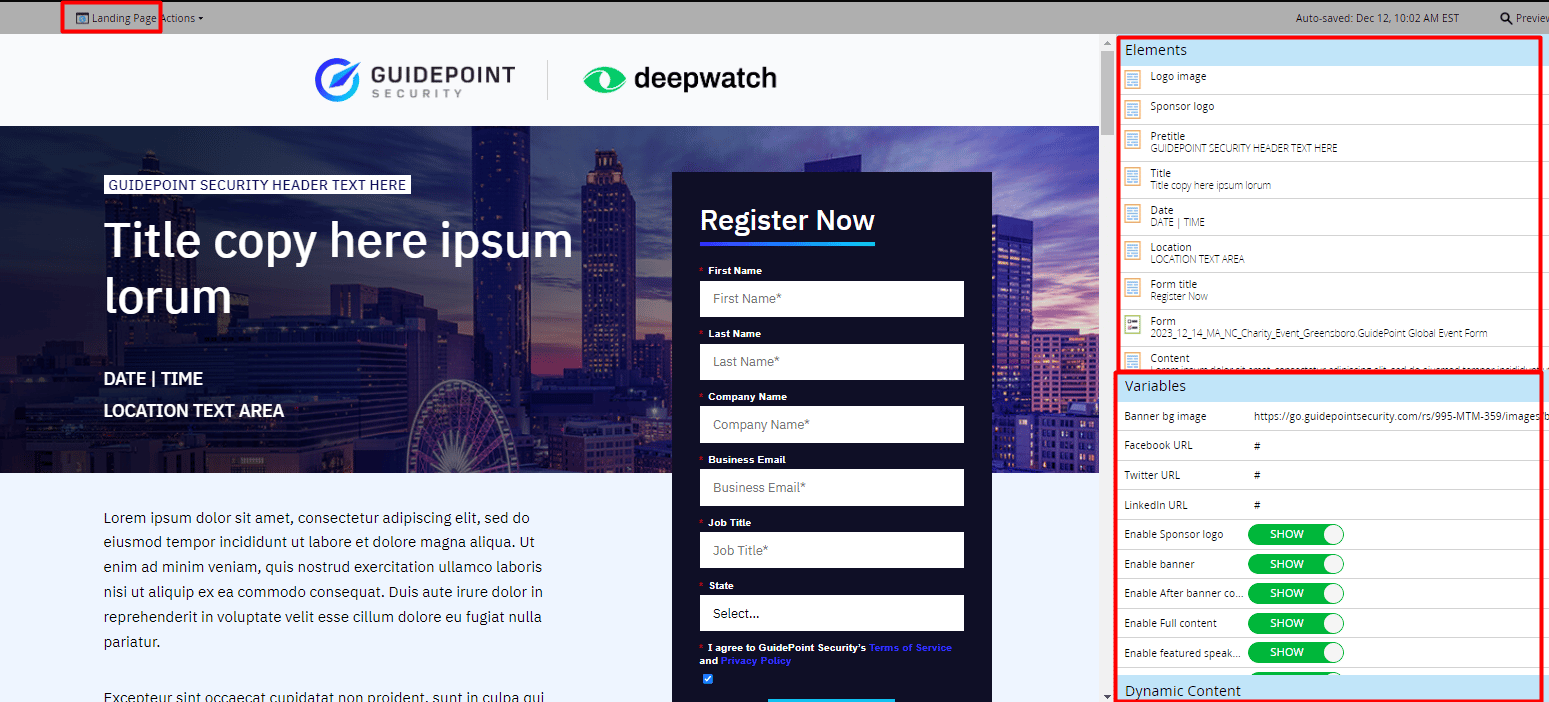Screen dimensions: 1549x702
Task: Edit the Twitter URL variable value
Action: point(1257,475)
